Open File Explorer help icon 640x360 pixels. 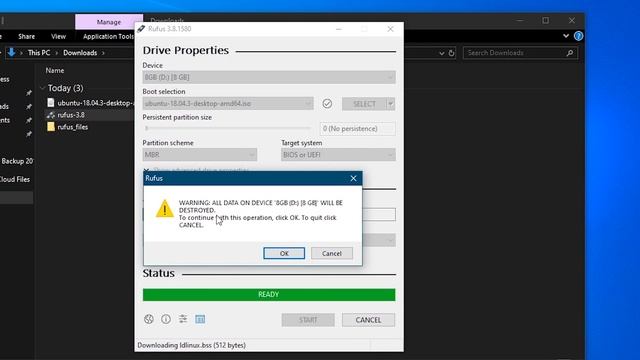pos(578,36)
